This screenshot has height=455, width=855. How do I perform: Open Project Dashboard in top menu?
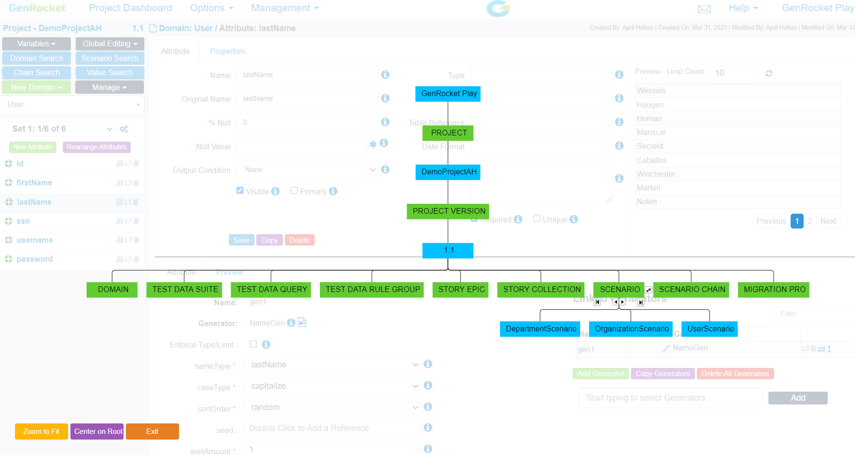click(x=130, y=8)
